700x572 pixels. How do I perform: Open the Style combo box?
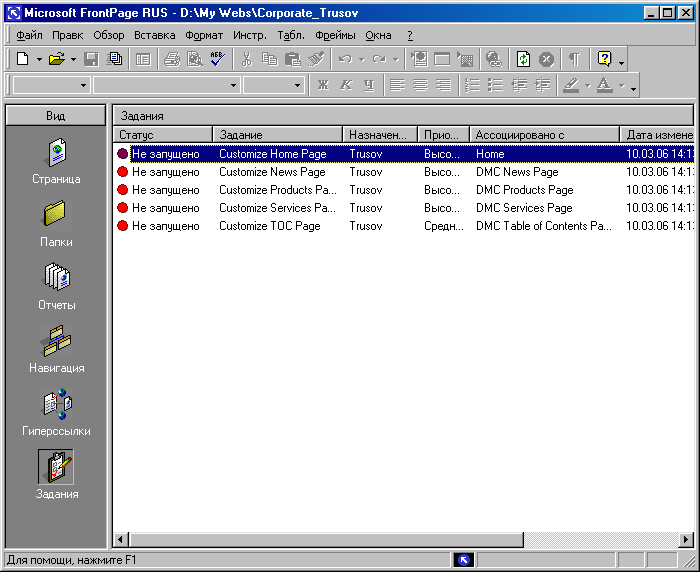click(51, 85)
